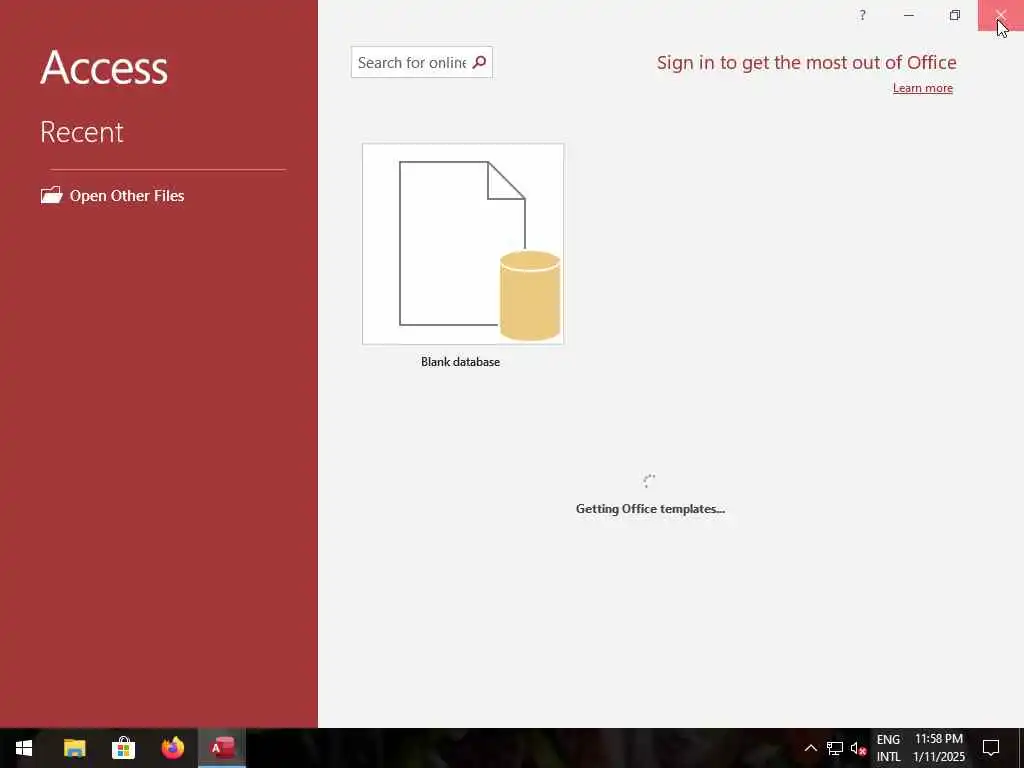
Task: Open Microsoft Store from the taskbar
Action: tap(123, 748)
